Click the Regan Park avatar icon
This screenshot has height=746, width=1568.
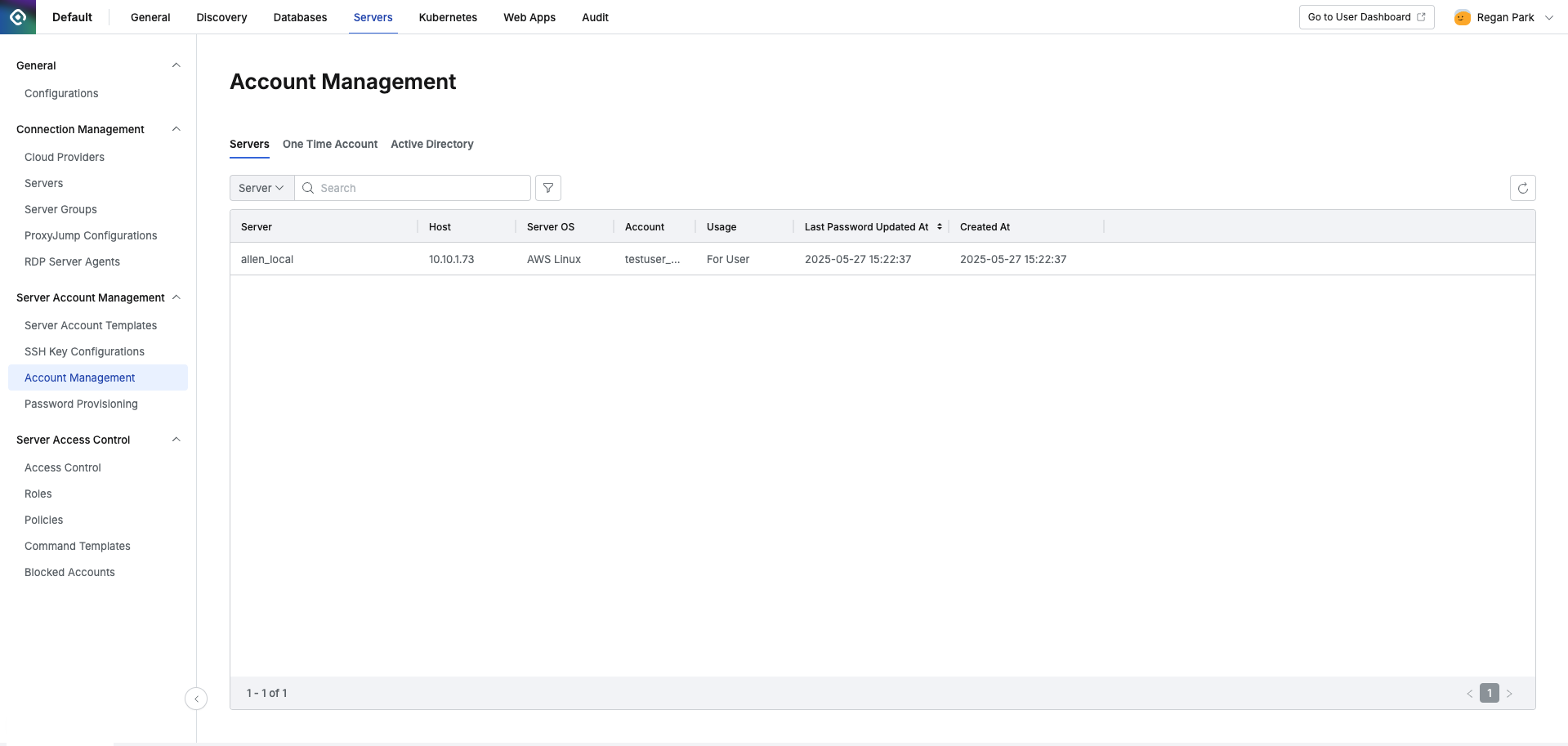click(1462, 16)
